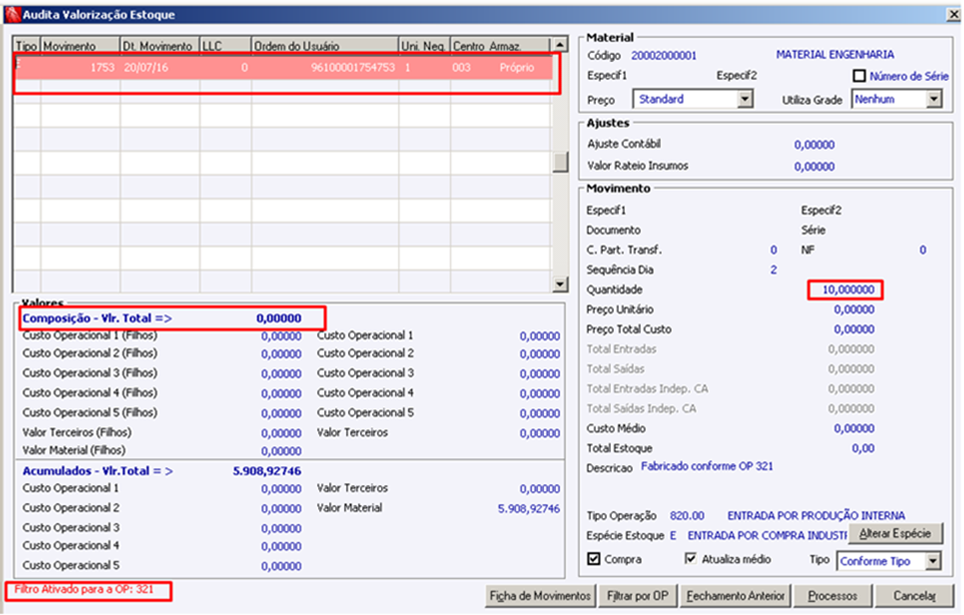Click the Processos button
Screen dimensions: 964x615
tap(832, 595)
